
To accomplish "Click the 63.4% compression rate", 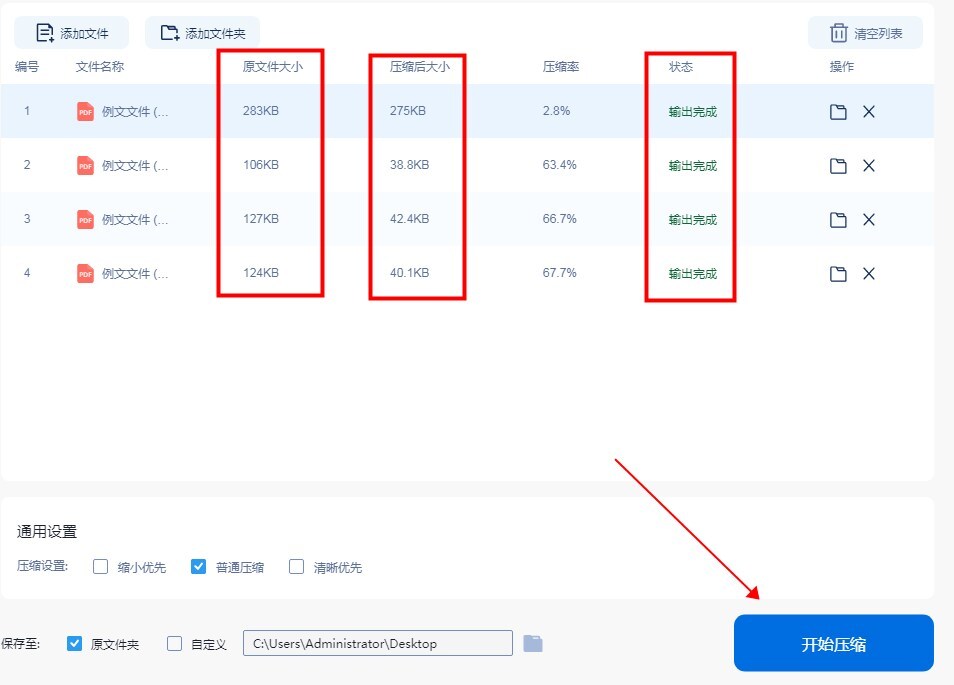I will coord(560,165).
